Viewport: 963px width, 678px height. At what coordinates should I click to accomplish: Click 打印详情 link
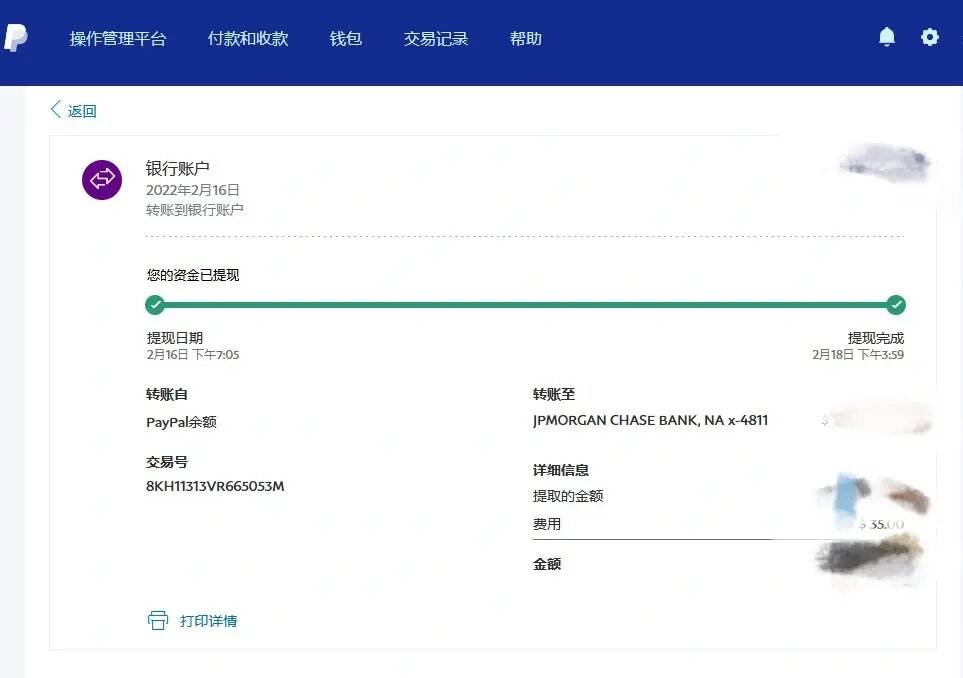(x=208, y=621)
